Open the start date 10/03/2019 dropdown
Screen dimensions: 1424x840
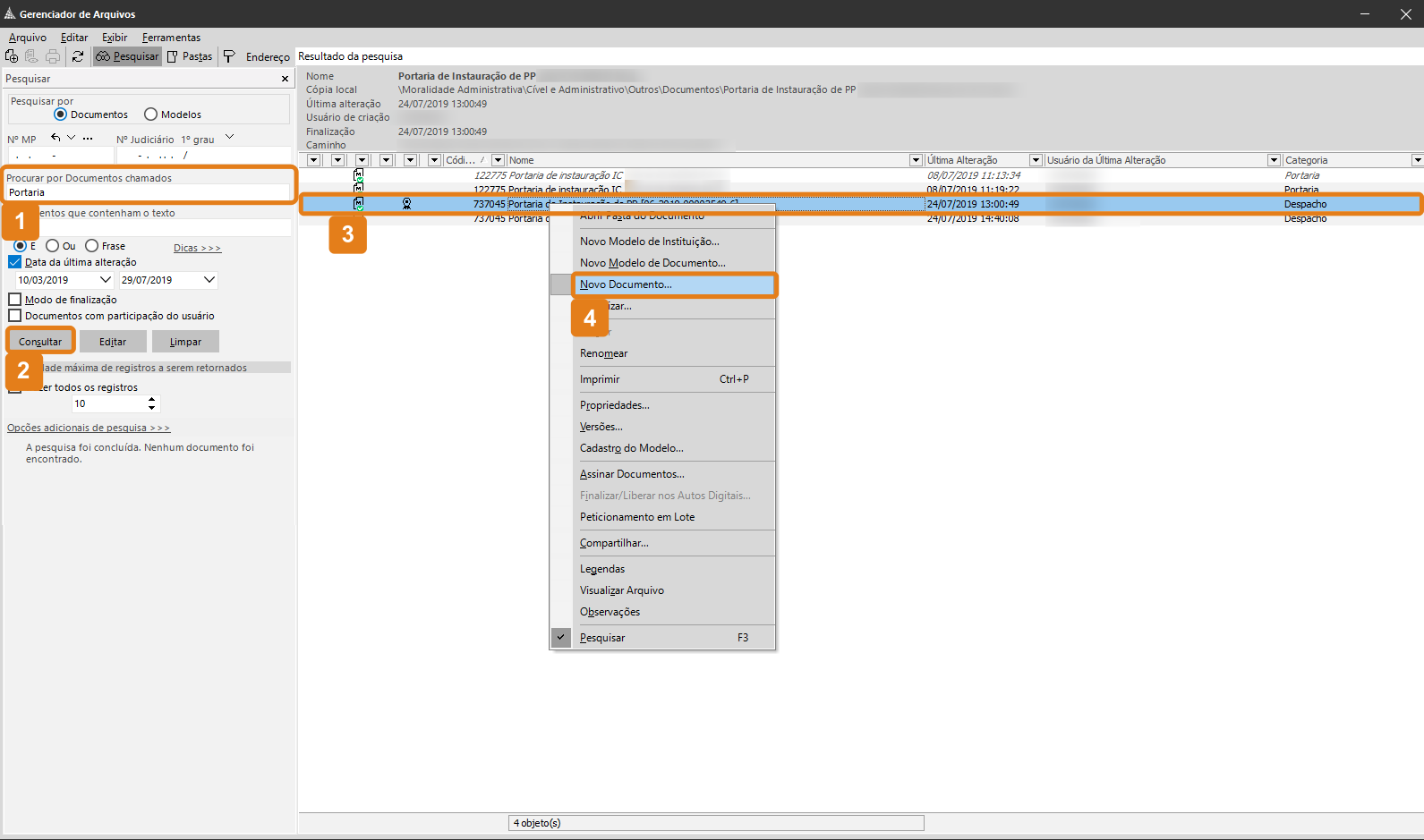click(x=105, y=280)
